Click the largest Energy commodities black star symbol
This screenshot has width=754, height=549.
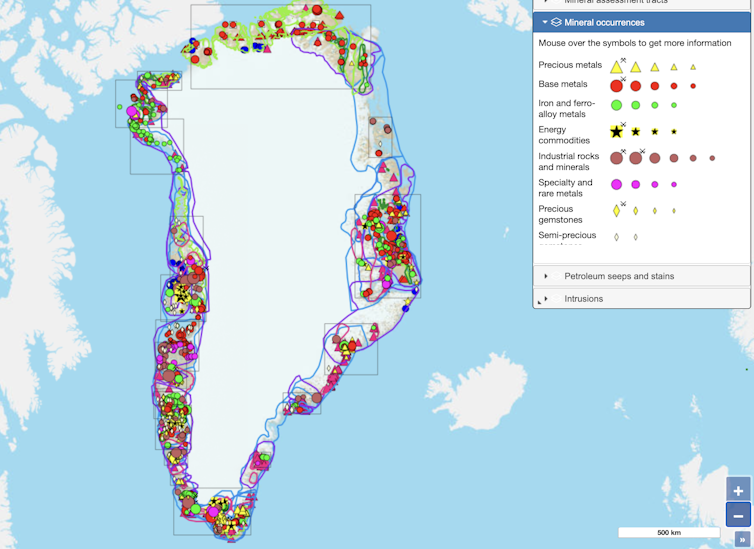(617, 132)
